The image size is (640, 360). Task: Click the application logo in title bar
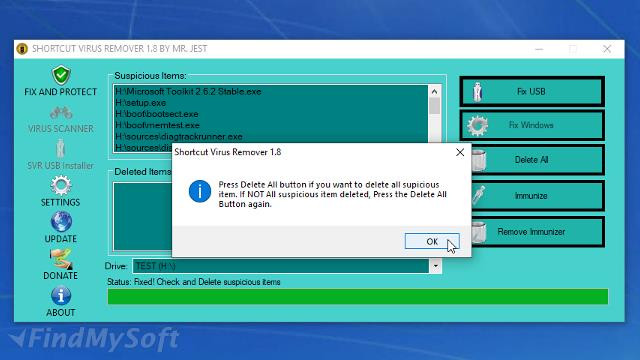coord(22,49)
